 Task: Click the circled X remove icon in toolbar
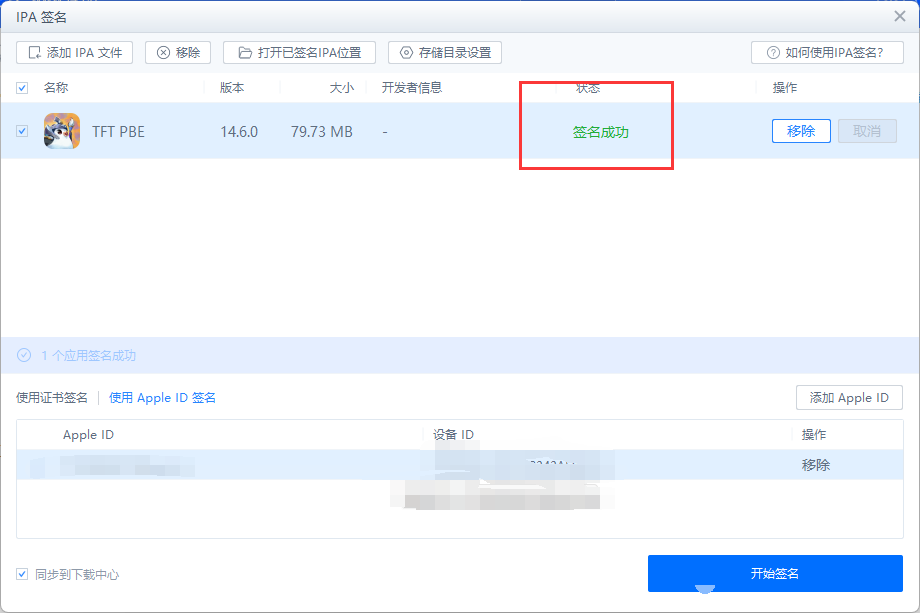pos(164,53)
